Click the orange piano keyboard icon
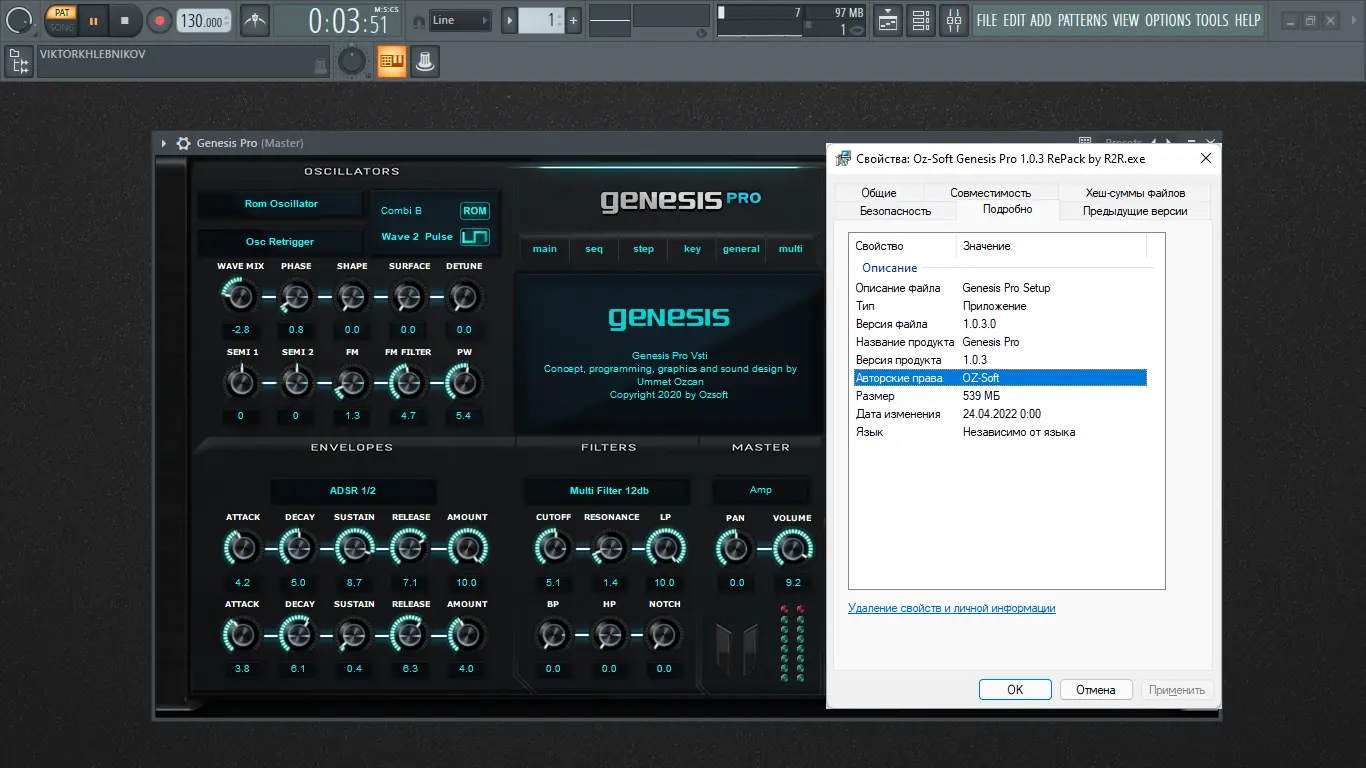The height and width of the screenshot is (768, 1366). 391,62
